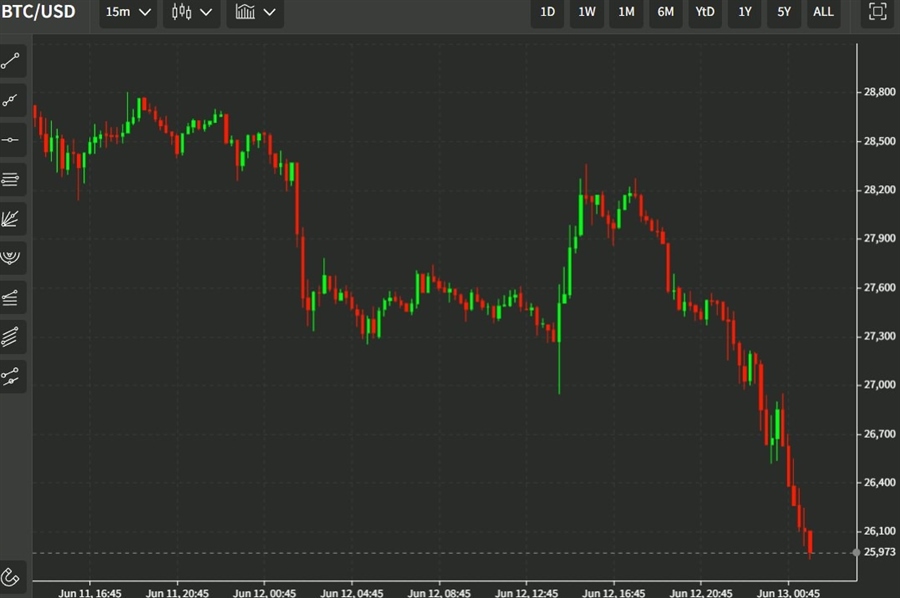Screen dimensions: 900x598
Task: Select the trend line with levels tool
Action: [x=12, y=297]
